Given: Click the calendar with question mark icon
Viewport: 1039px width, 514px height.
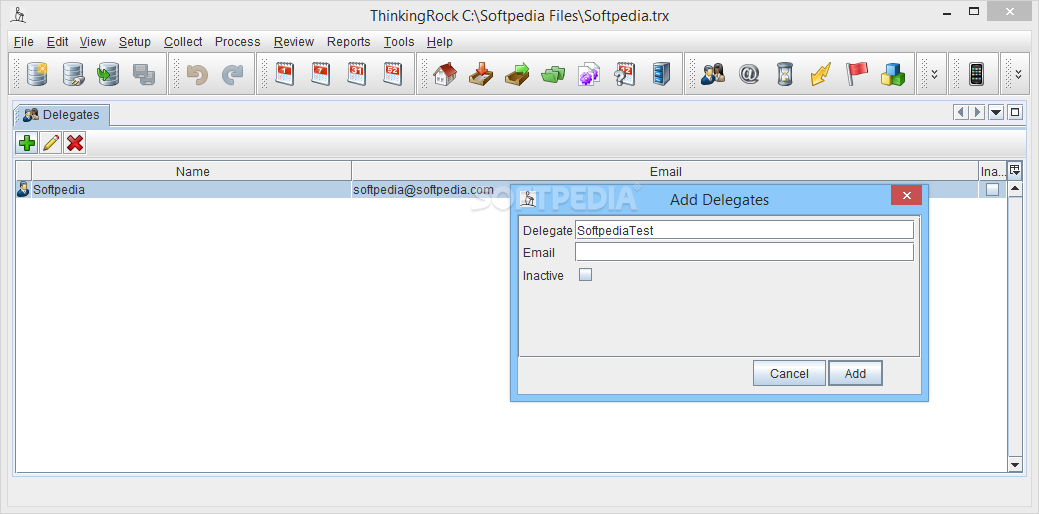Looking at the screenshot, I should 625,74.
